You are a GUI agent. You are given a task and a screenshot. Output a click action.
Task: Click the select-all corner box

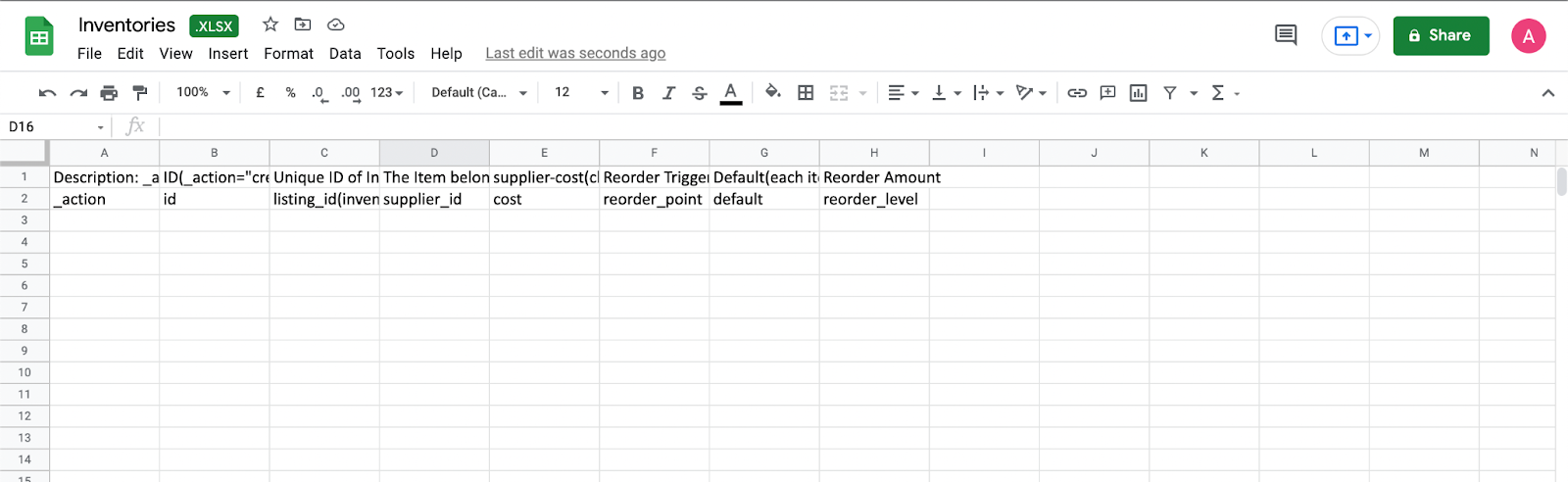(24, 152)
